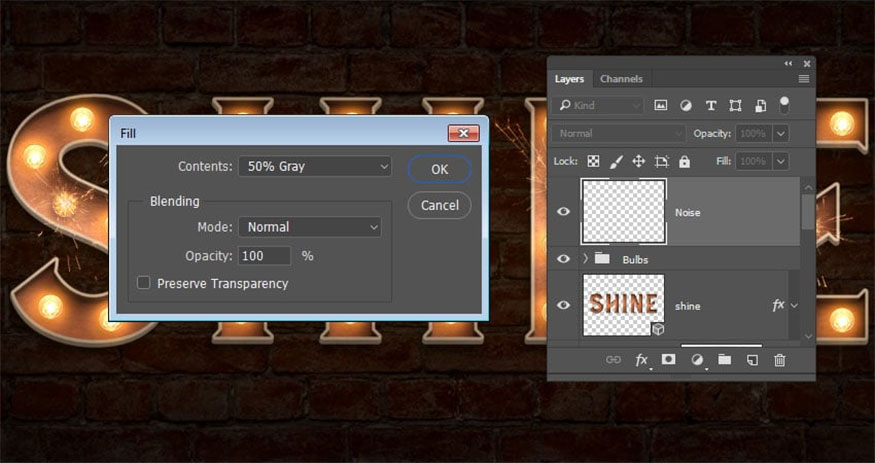Image resolution: width=875 pixels, height=463 pixels.
Task: Lock transparent pixels icon
Action: pos(593,161)
